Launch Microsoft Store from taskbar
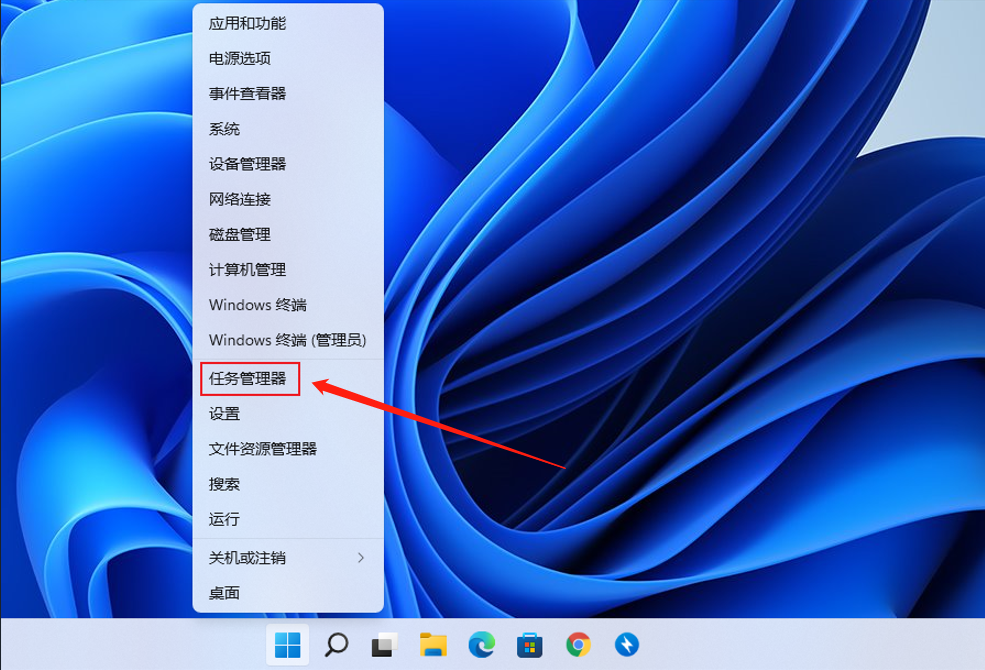Image resolution: width=985 pixels, height=670 pixels. click(529, 645)
